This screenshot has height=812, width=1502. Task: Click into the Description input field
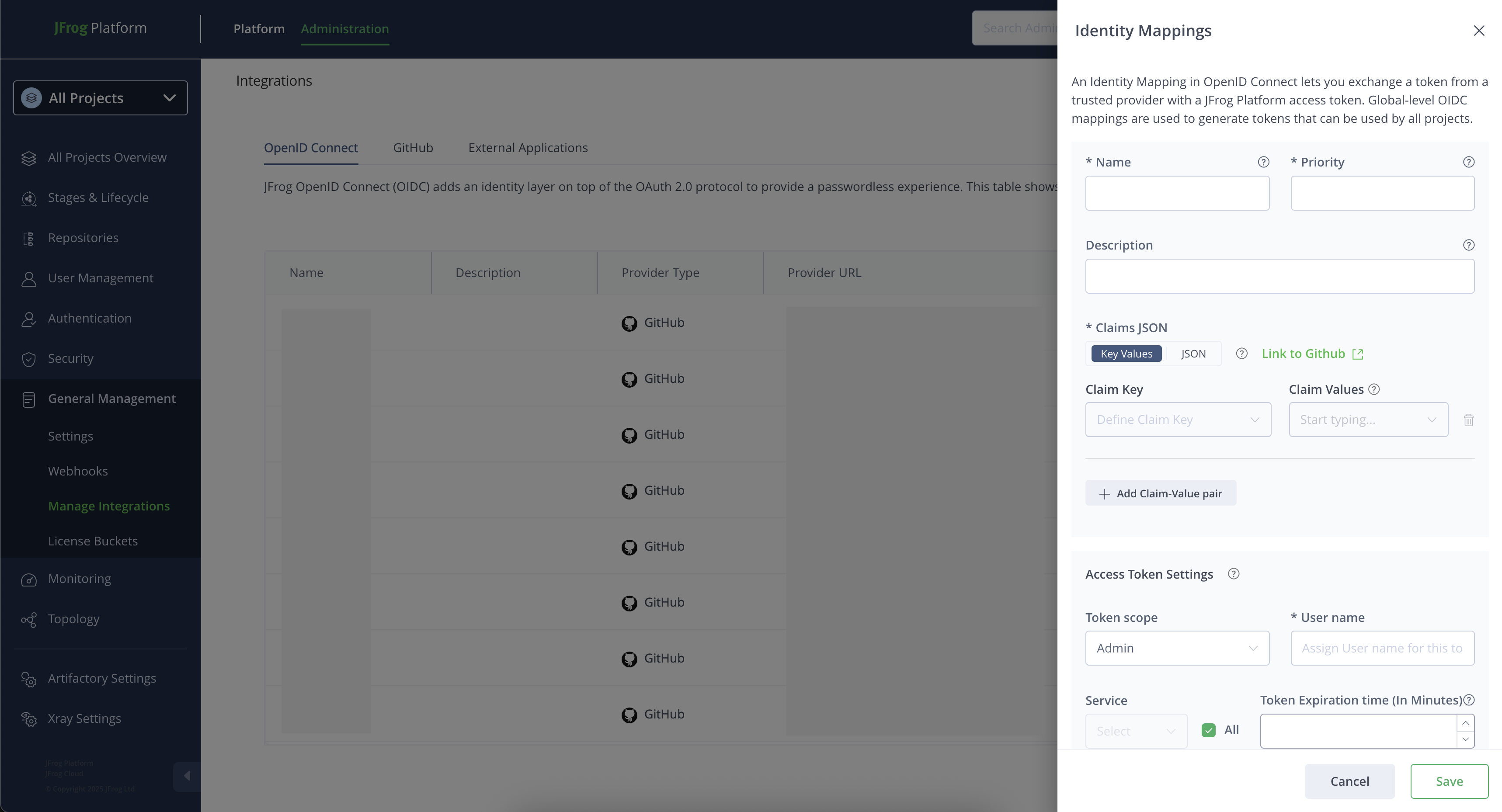click(1279, 276)
